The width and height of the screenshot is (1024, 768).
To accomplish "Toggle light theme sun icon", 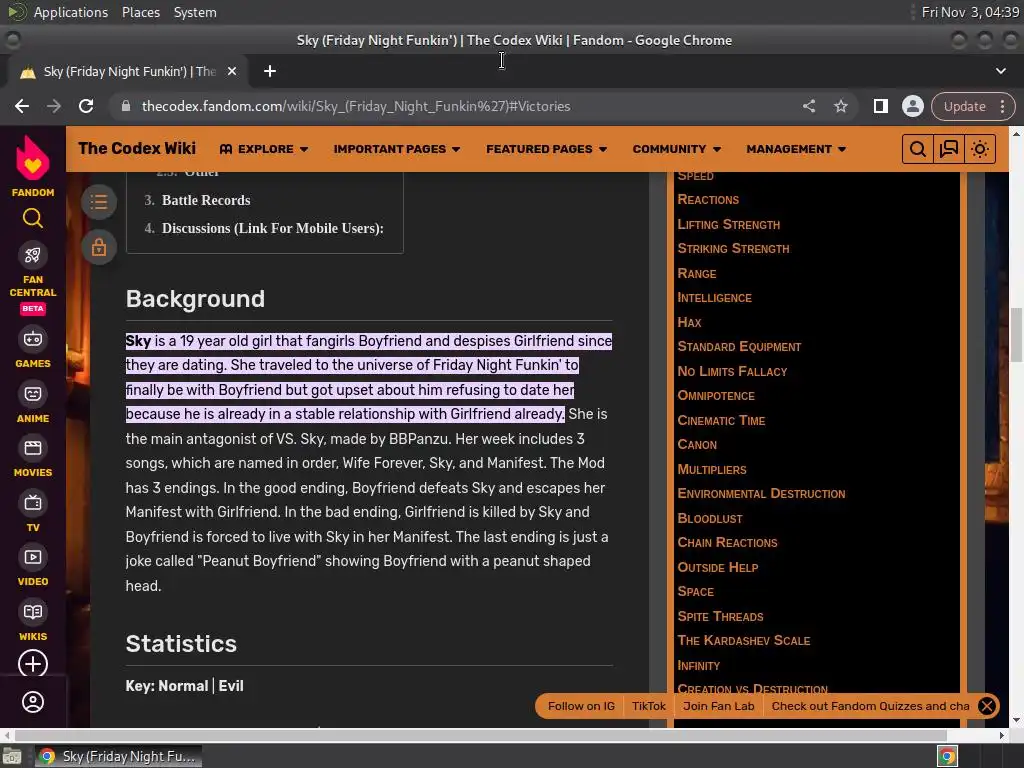I will 980,149.
